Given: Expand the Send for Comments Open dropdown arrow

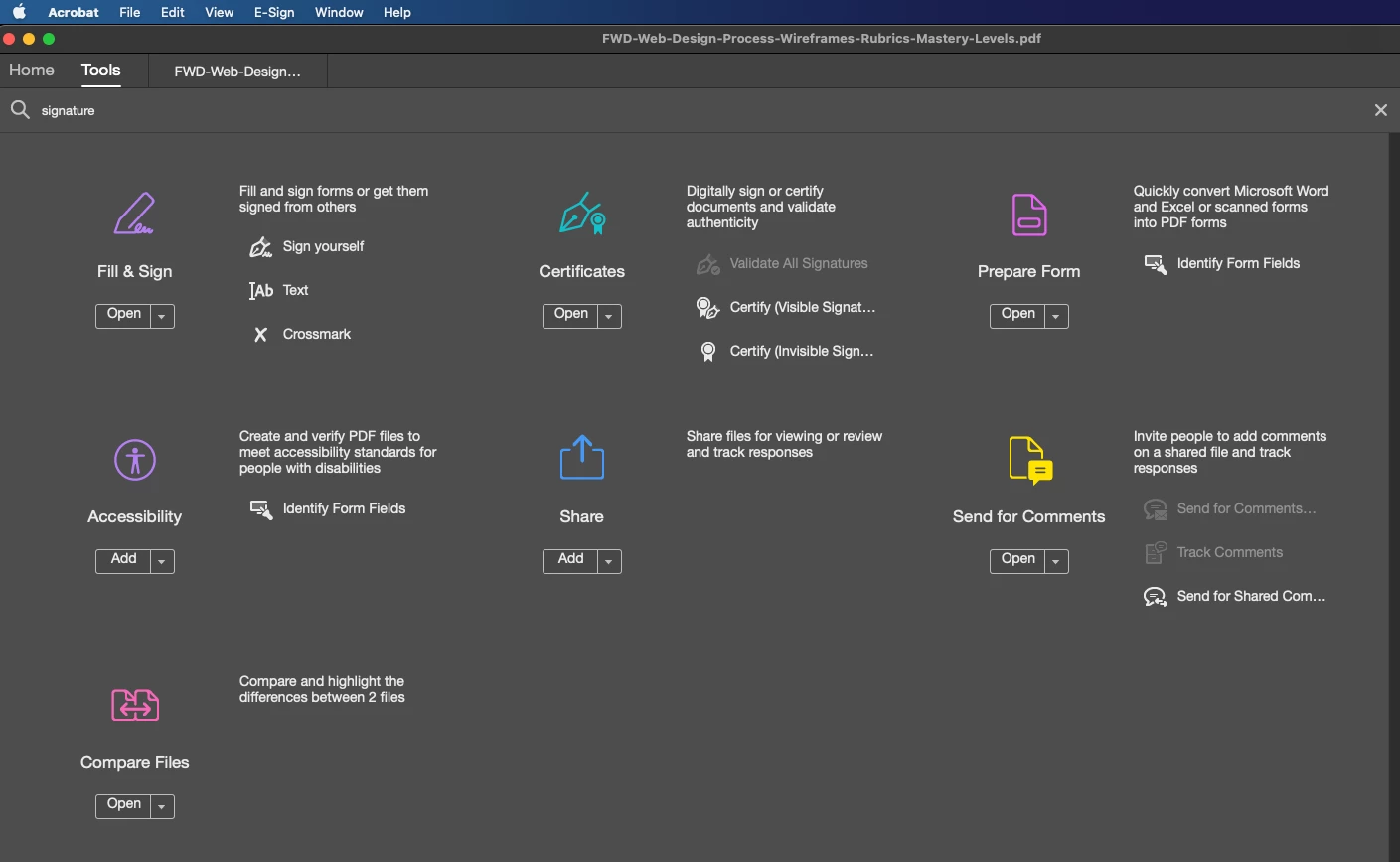Looking at the screenshot, I should 1056,561.
